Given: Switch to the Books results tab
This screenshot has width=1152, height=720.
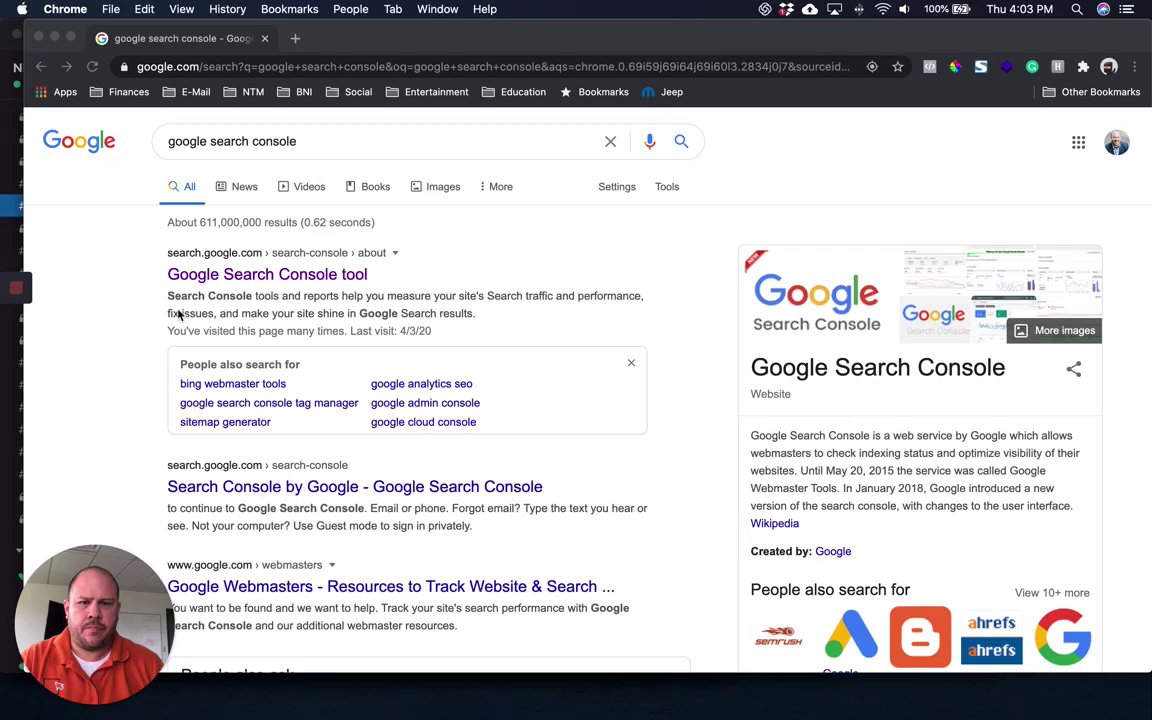Looking at the screenshot, I should point(367,187).
